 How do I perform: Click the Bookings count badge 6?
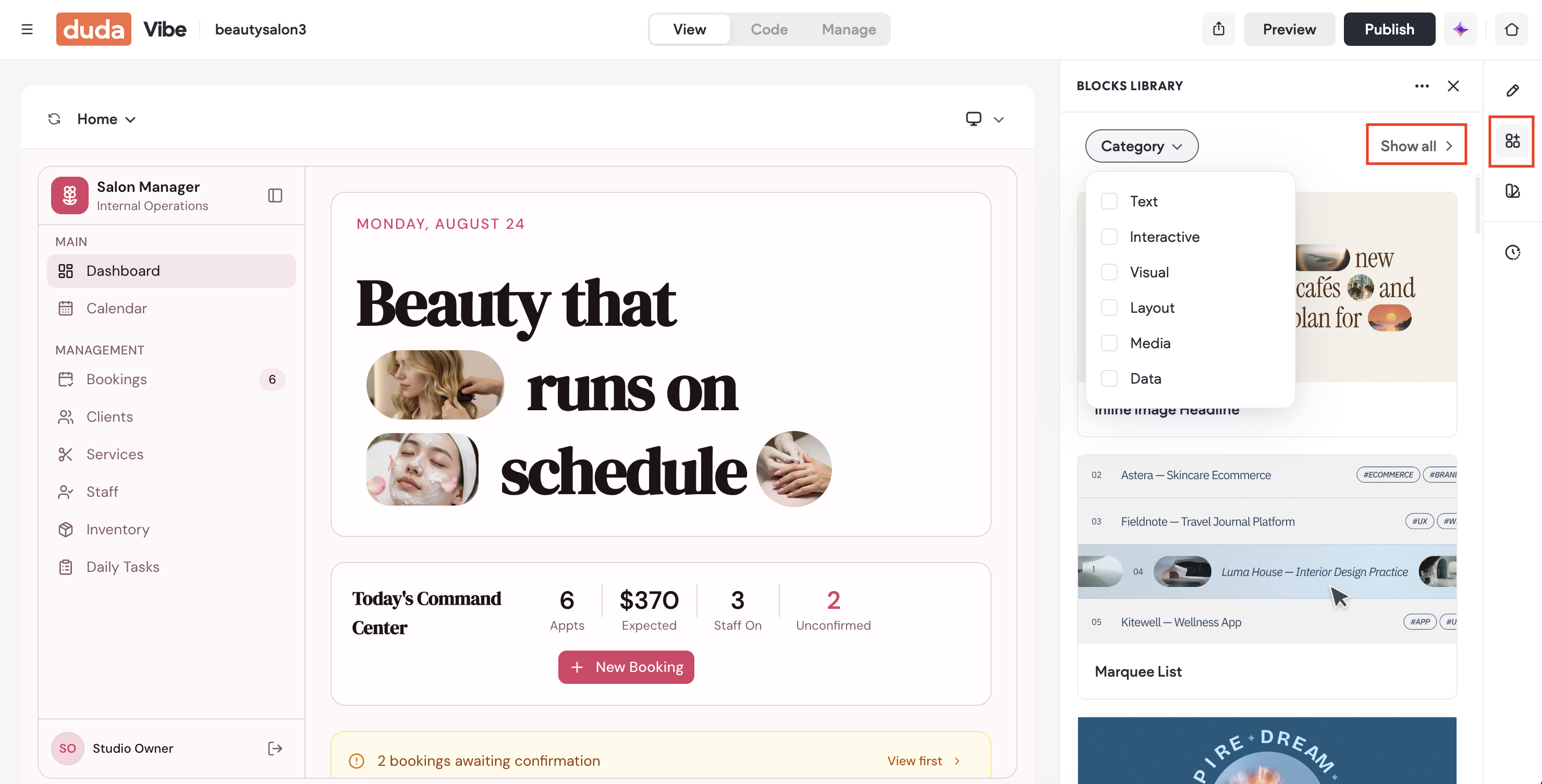(272, 379)
